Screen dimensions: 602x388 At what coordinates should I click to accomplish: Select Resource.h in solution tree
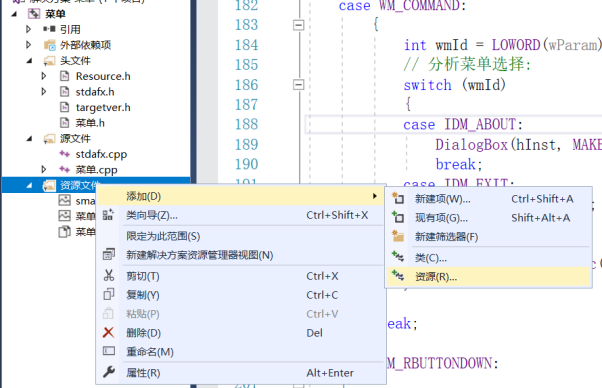point(103,76)
